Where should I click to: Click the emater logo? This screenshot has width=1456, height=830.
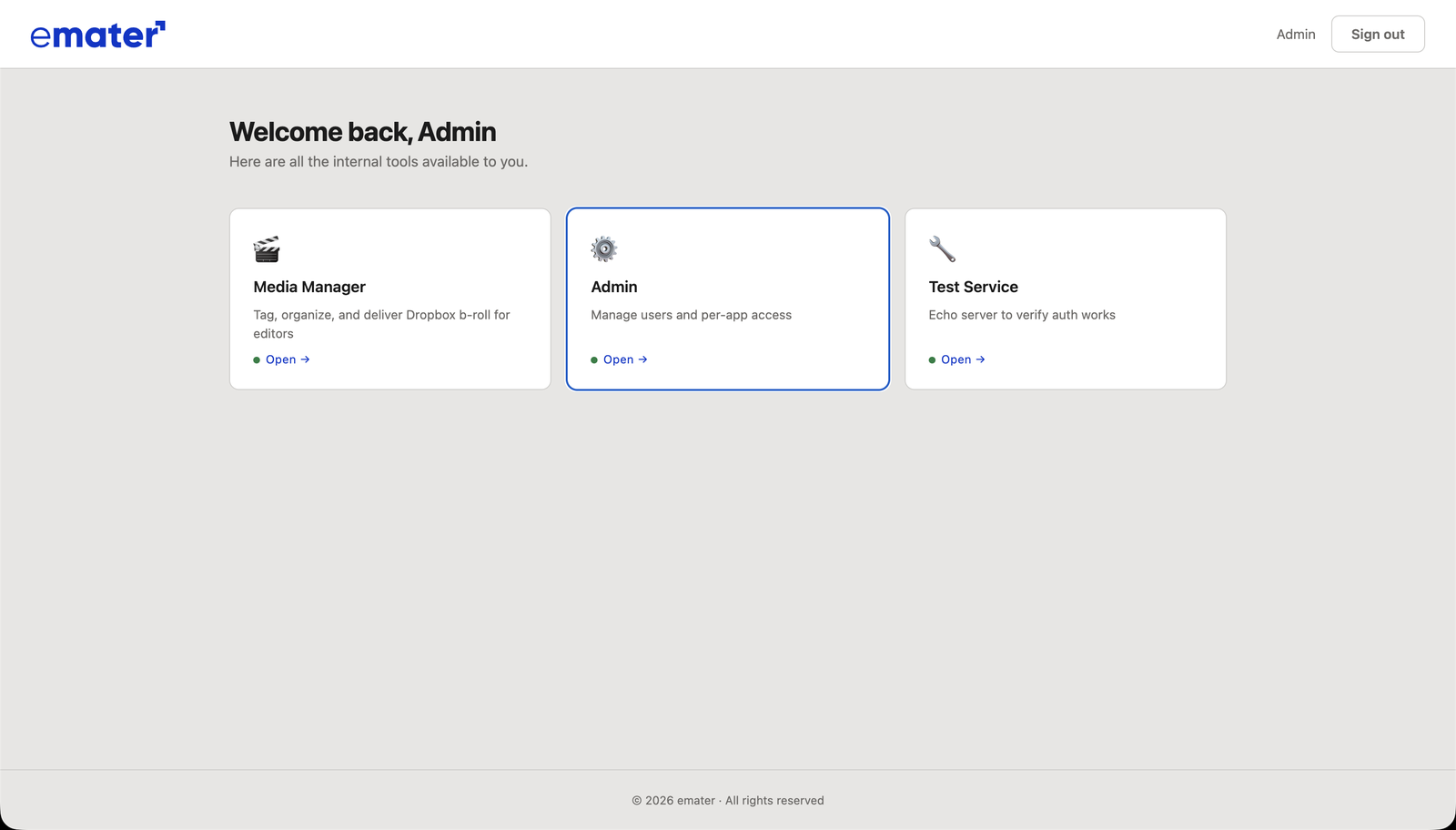click(x=97, y=35)
